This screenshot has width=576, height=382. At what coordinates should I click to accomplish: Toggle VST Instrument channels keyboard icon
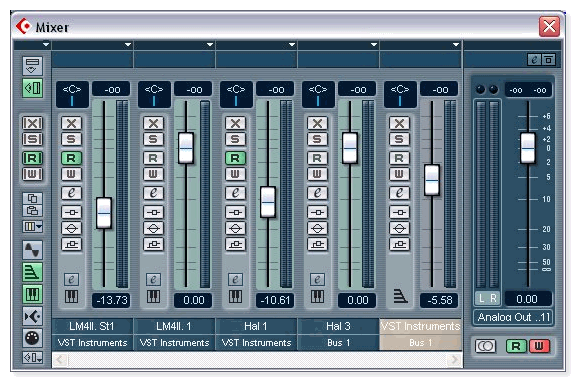click(x=32, y=294)
